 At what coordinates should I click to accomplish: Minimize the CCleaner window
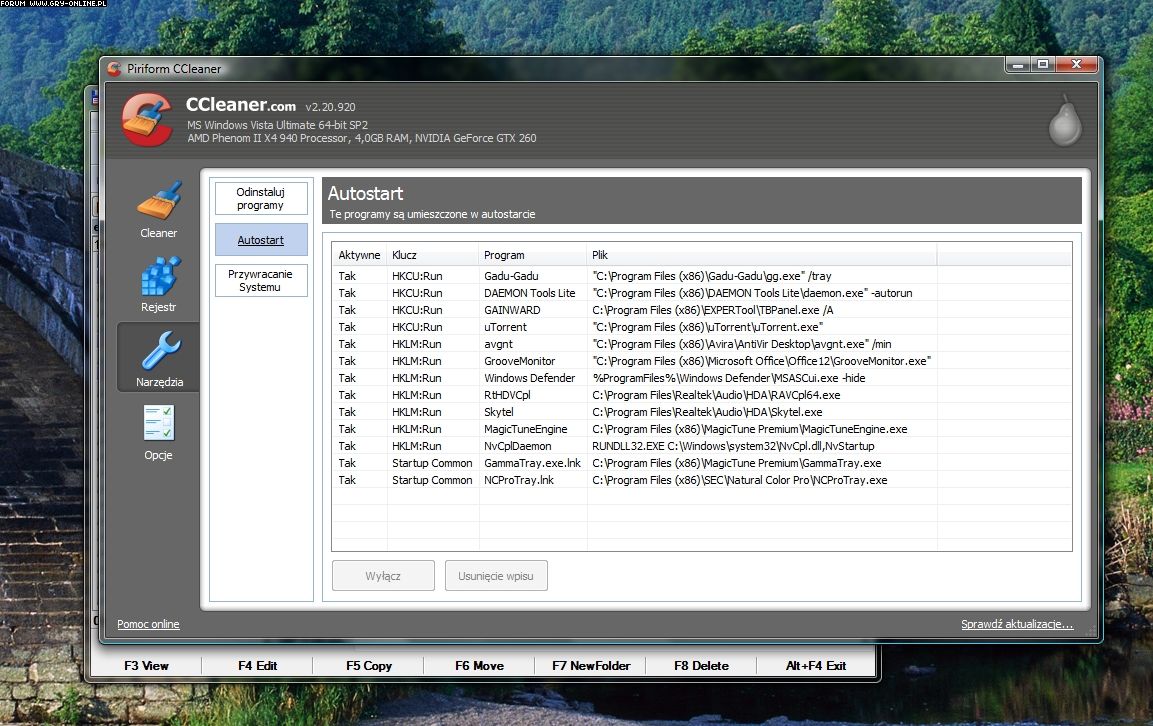(1018, 65)
